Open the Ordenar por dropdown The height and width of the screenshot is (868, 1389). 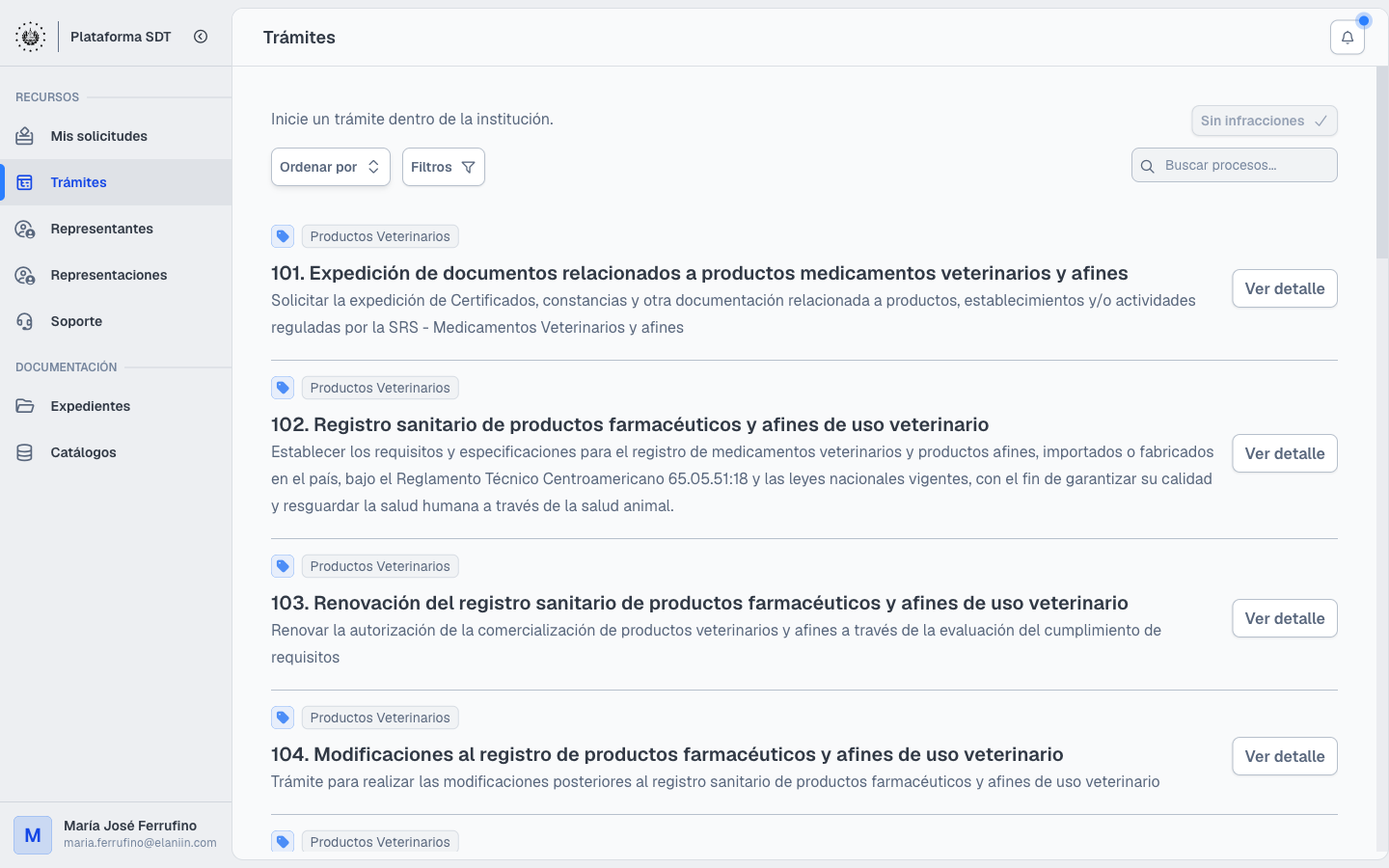pos(331,167)
